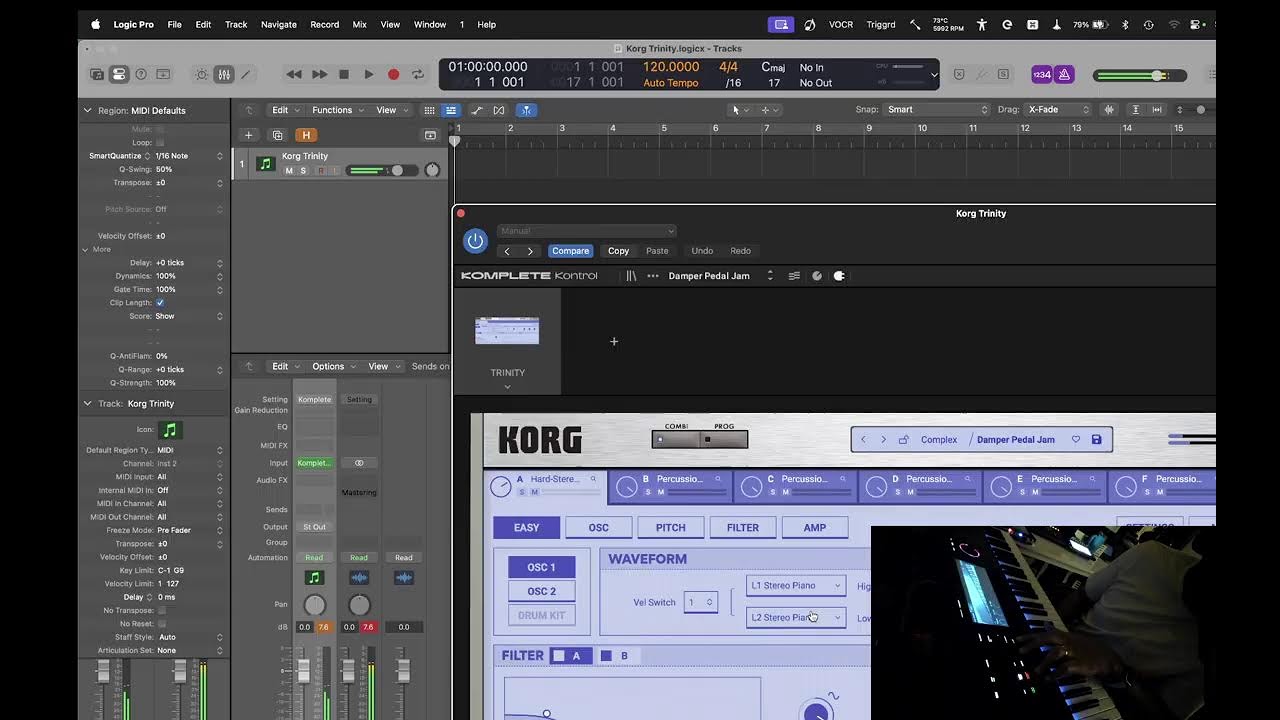Collapse the Region MIDI Defaults section
This screenshot has width=1280, height=720.
[87, 110]
